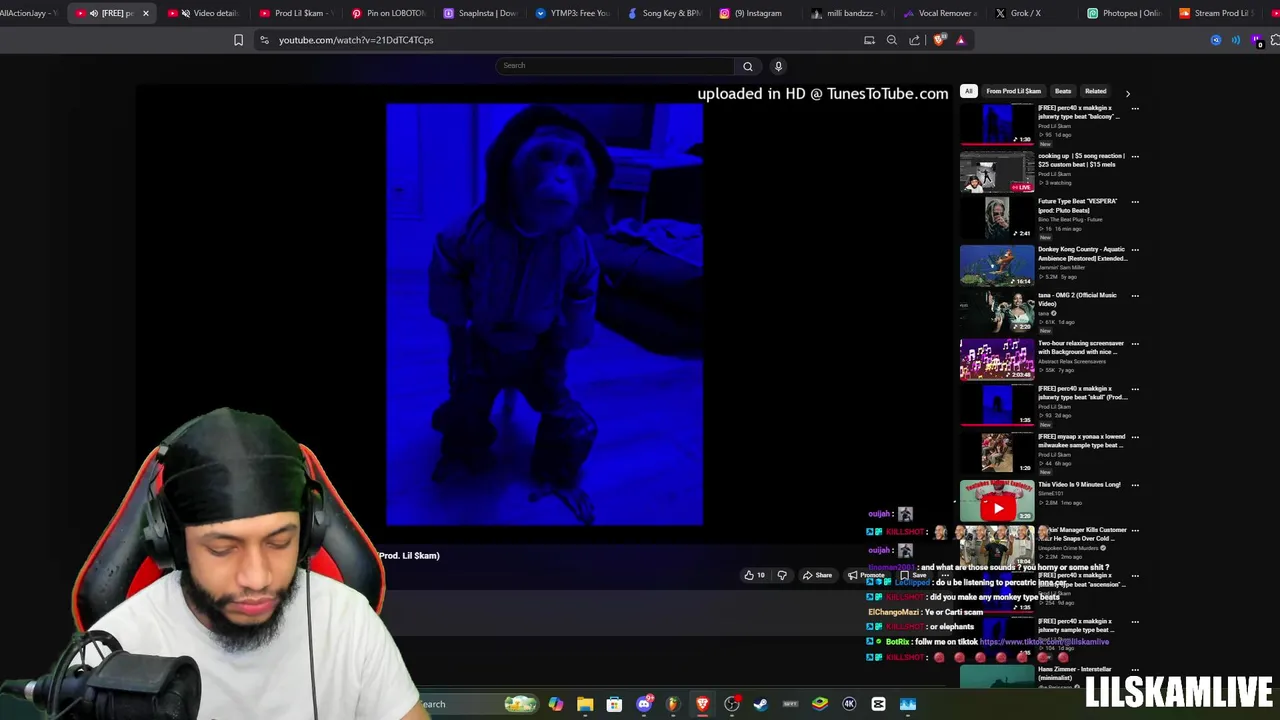Switch to the 'Video details' browser tab

coord(207,13)
